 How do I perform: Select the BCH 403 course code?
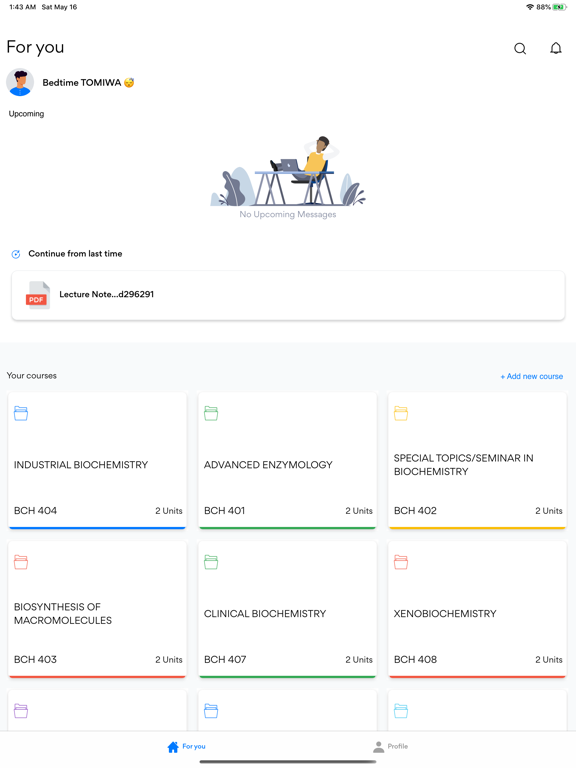click(x=35, y=660)
